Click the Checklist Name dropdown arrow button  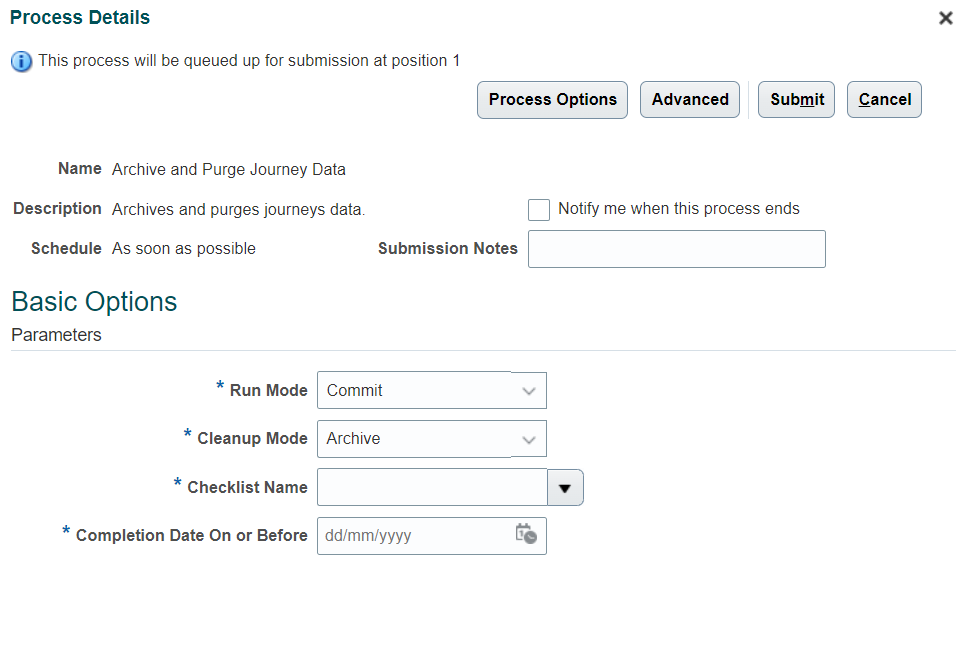[565, 487]
